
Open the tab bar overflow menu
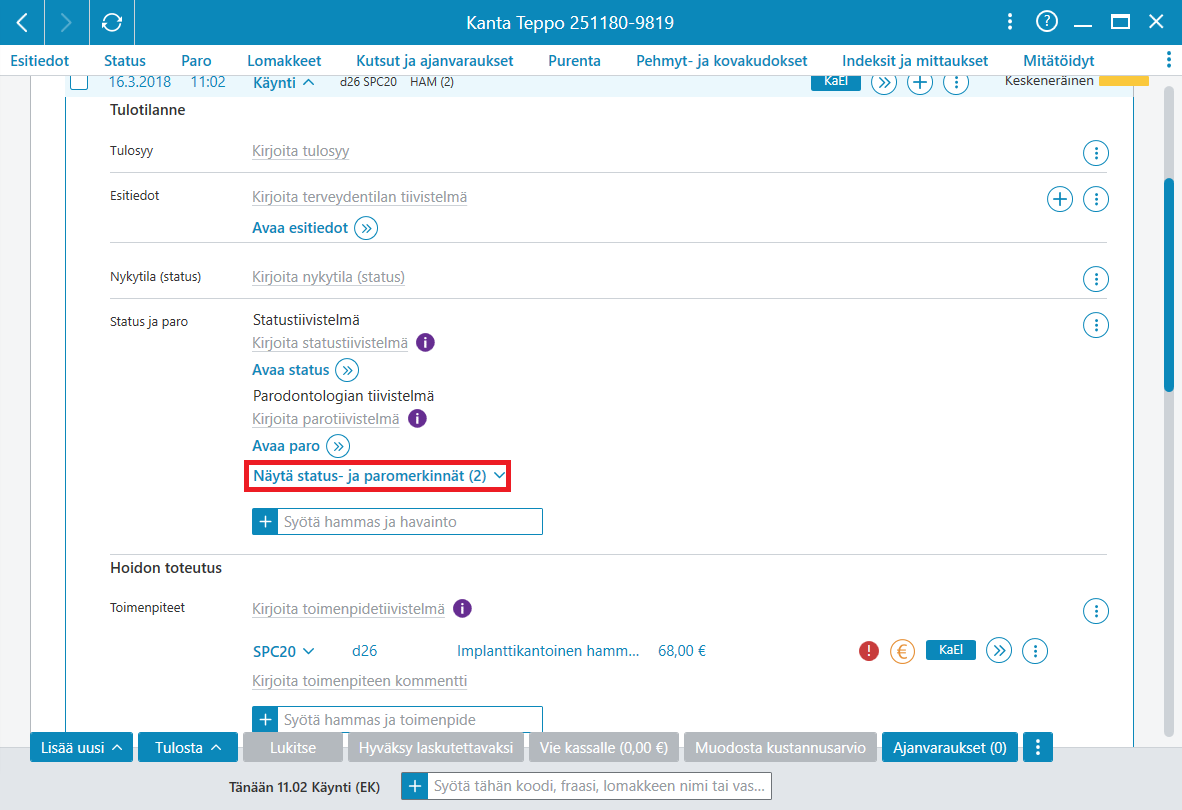point(1168,60)
